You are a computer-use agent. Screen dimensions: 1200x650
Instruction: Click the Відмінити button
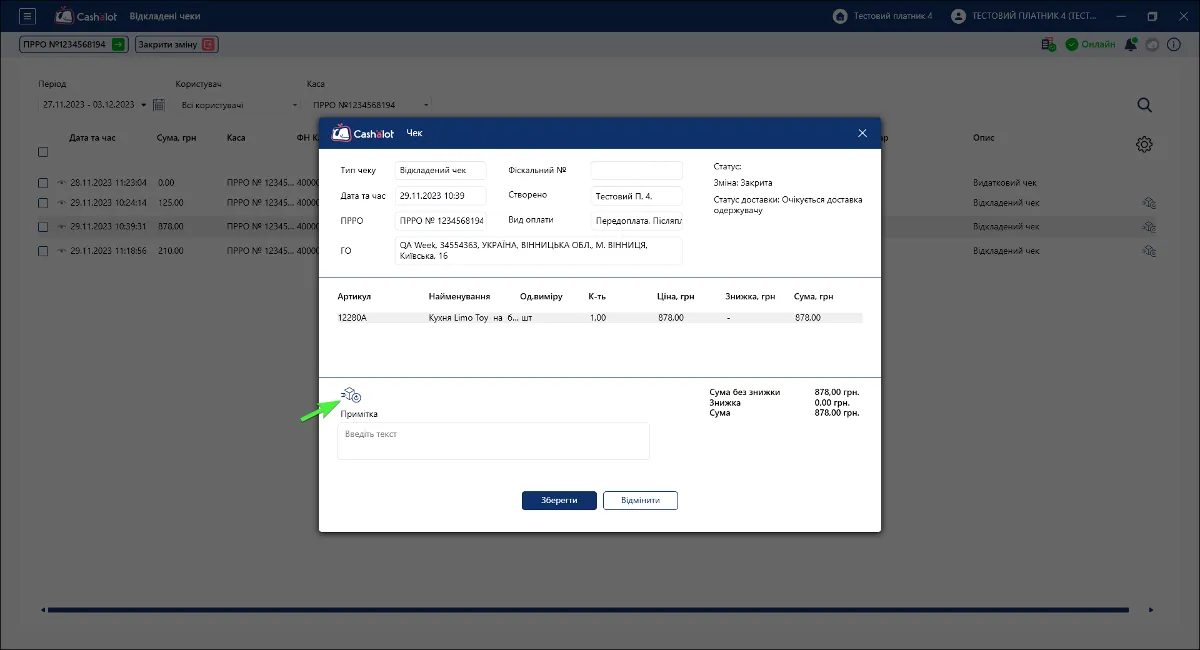click(640, 500)
